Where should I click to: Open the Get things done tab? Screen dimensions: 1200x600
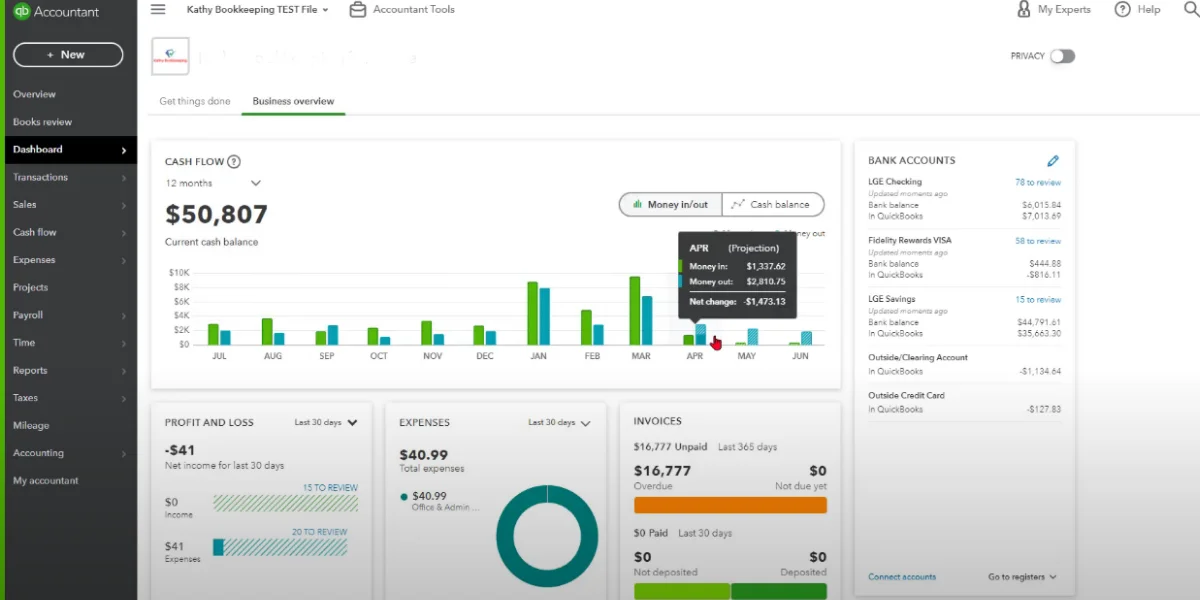tap(195, 101)
